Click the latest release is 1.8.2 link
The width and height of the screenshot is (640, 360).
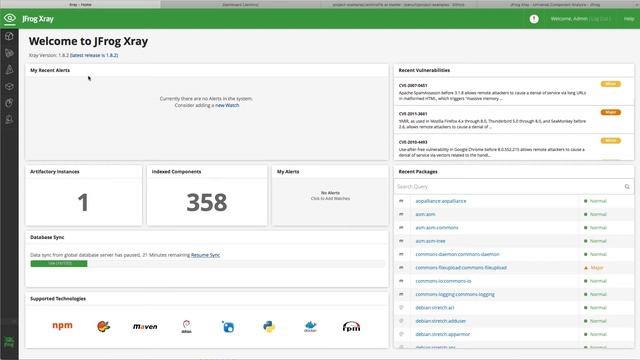(x=94, y=55)
